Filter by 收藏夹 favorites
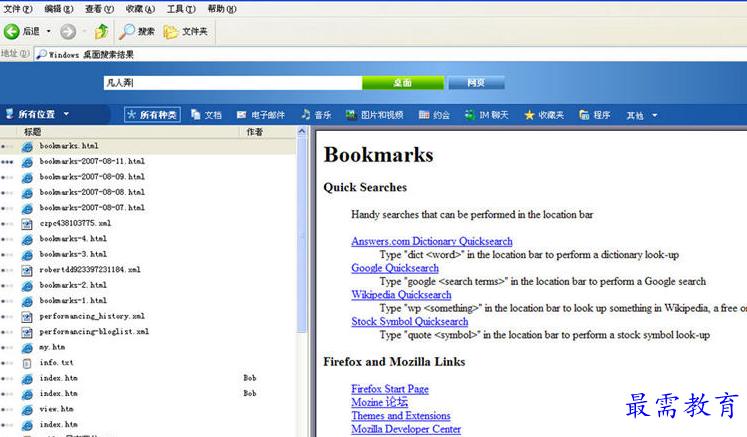This screenshot has width=747, height=437. pos(544,115)
